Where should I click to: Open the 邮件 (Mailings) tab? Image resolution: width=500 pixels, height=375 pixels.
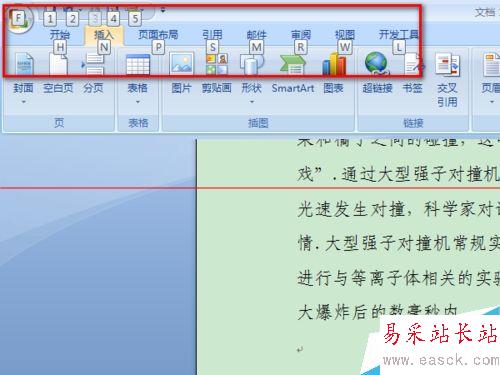click(256, 35)
